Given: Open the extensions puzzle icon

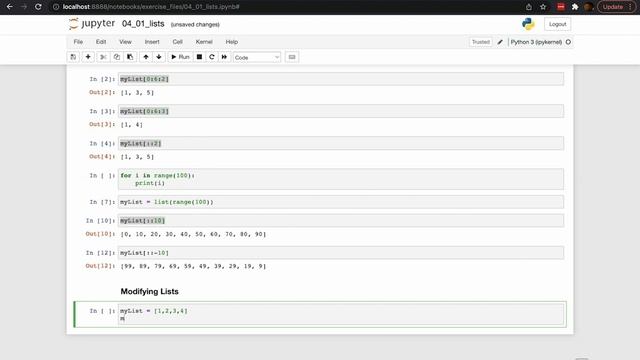Looking at the screenshot, I should click(575, 7).
